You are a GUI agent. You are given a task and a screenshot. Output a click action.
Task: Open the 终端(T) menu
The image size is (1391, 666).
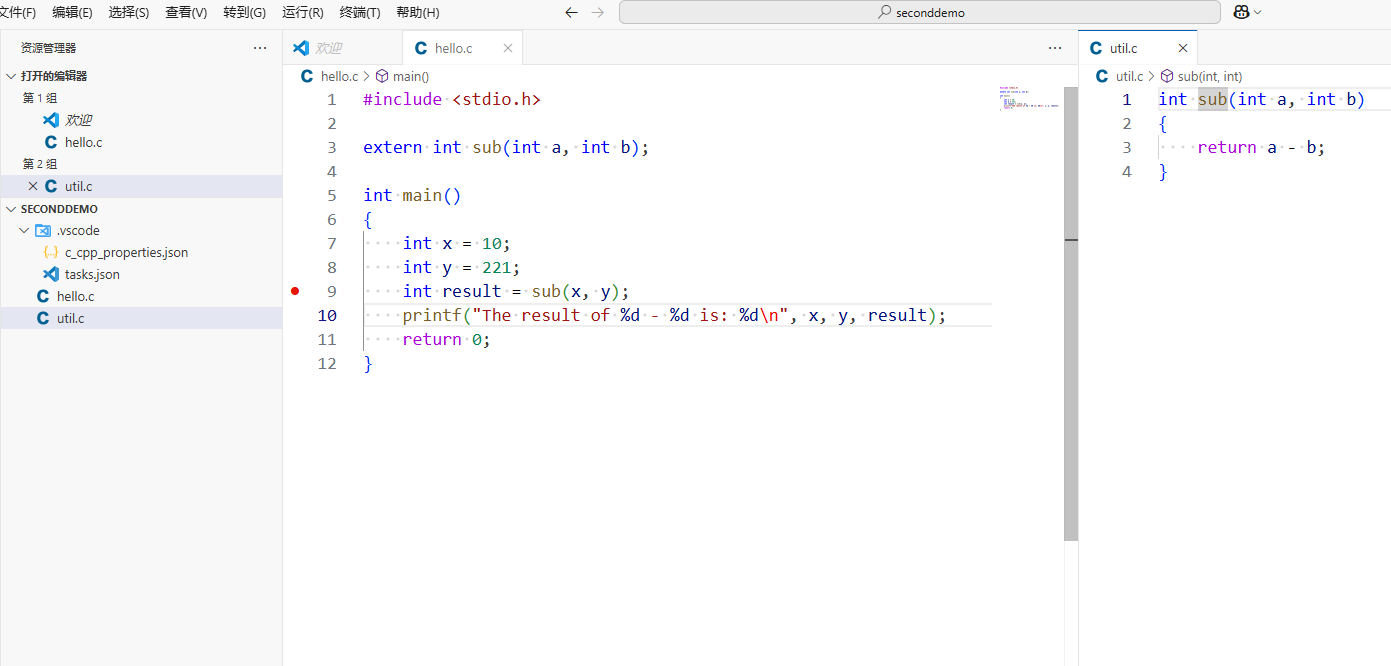(x=360, y=13)
